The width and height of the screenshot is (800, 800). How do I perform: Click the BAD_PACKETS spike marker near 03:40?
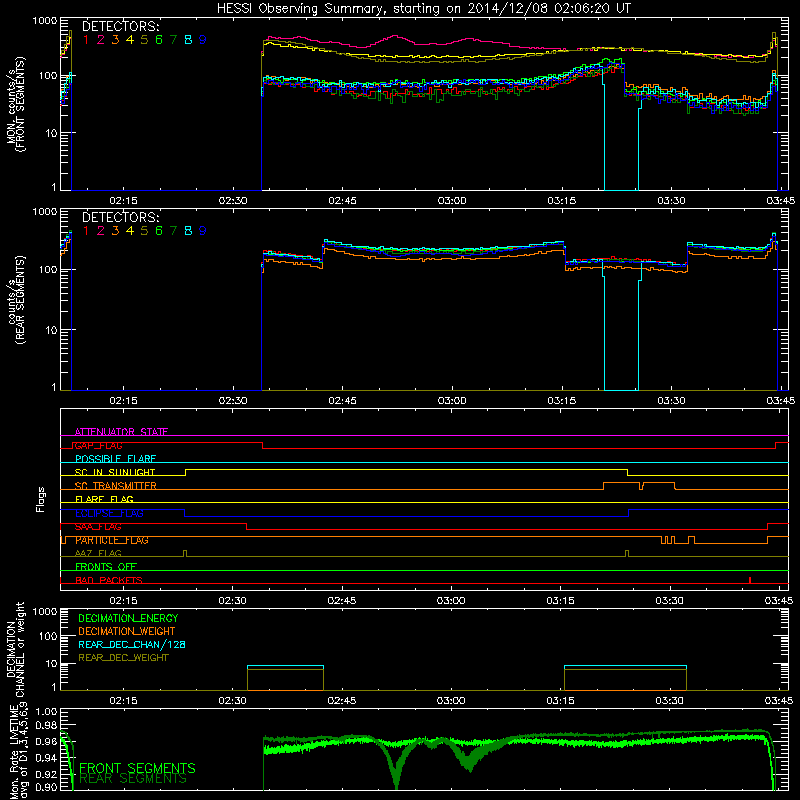[x=749, y=580]
